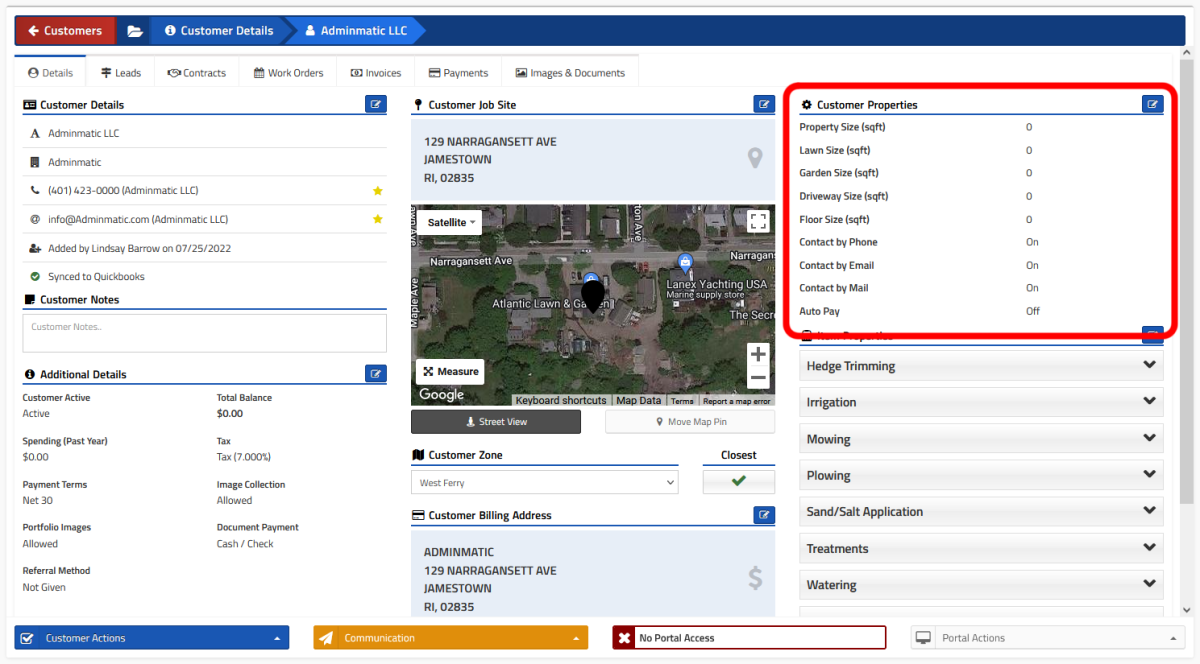Screen dimensions: 1200x664
Task: Click the Contact by Phone On value
Action: click(1032, 242)
